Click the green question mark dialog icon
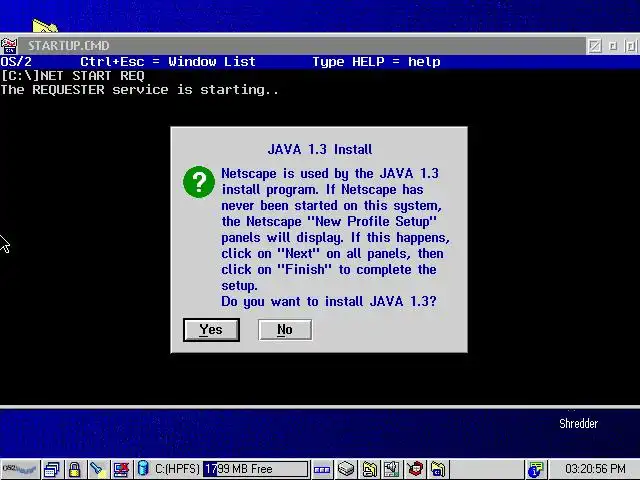640x480 pixels. (x=199, y=182)
